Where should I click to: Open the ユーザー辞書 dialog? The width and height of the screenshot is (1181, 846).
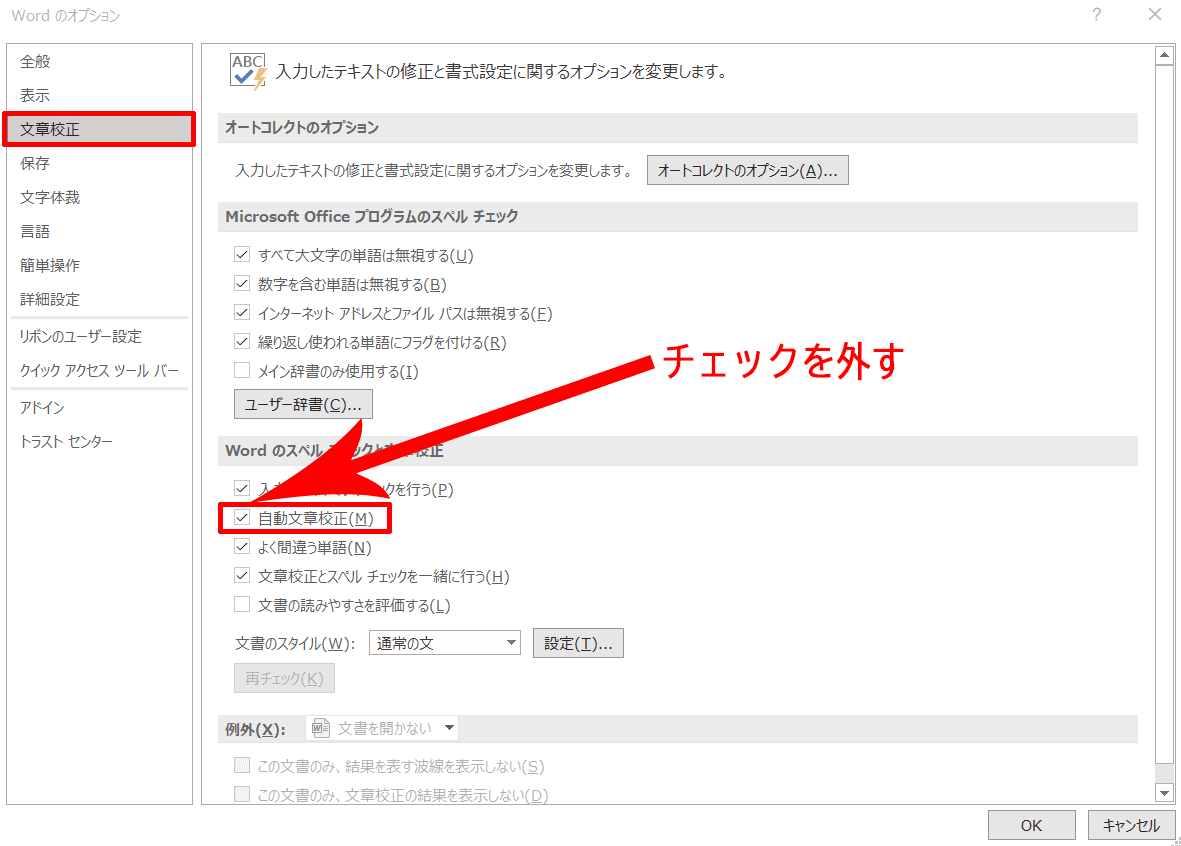tap(302, 405)
